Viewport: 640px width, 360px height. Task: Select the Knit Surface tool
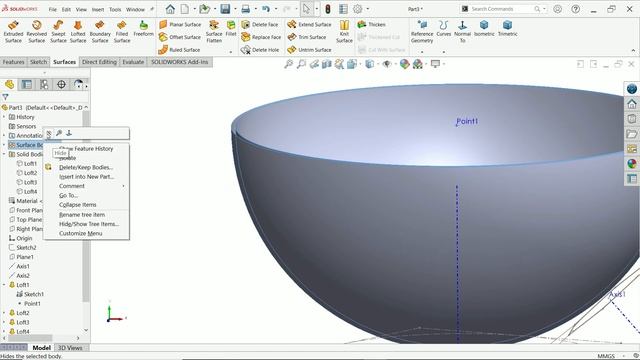344,31
